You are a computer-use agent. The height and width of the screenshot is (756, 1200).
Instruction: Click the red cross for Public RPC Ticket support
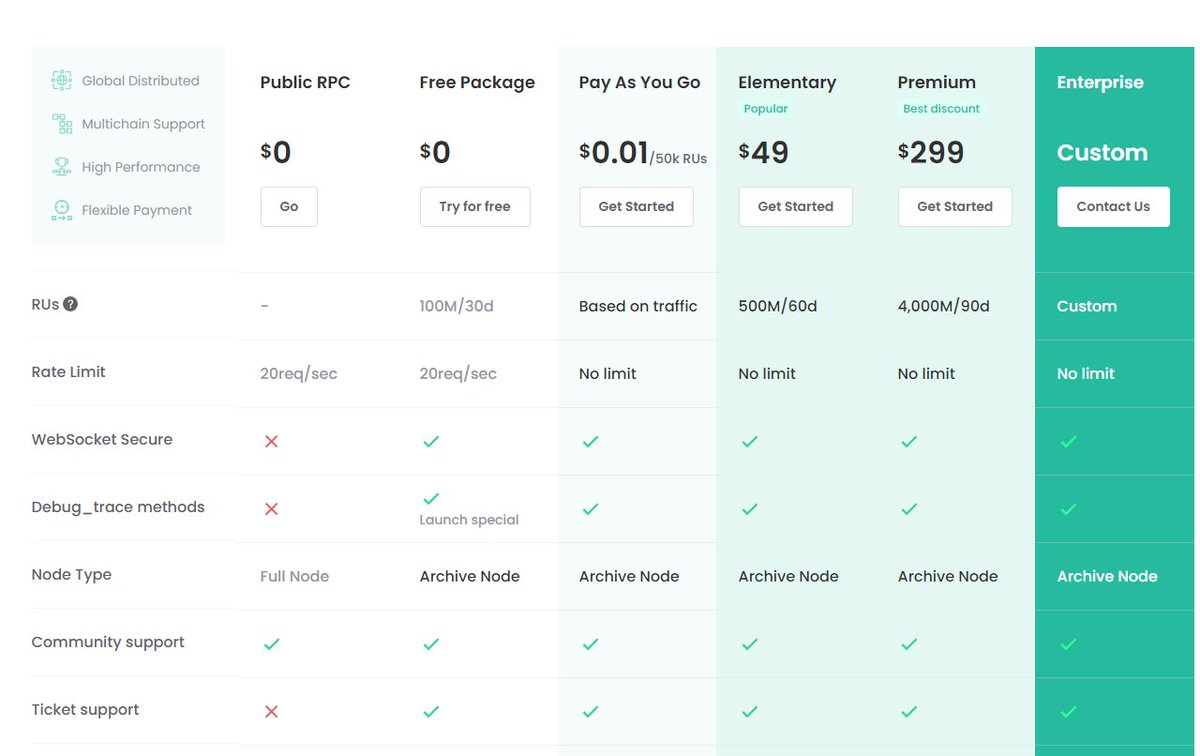click(x=271, y=711)
